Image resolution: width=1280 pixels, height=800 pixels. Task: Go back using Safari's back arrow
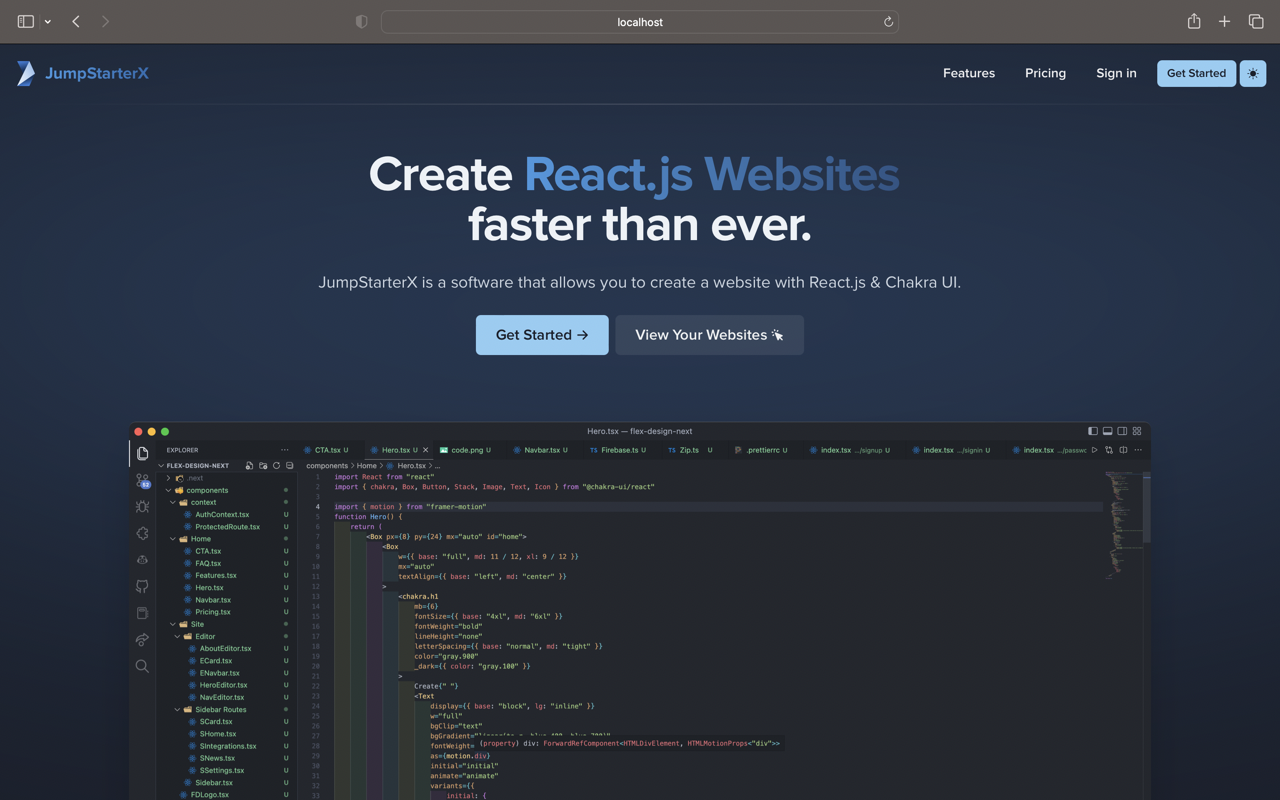[76, 21]
